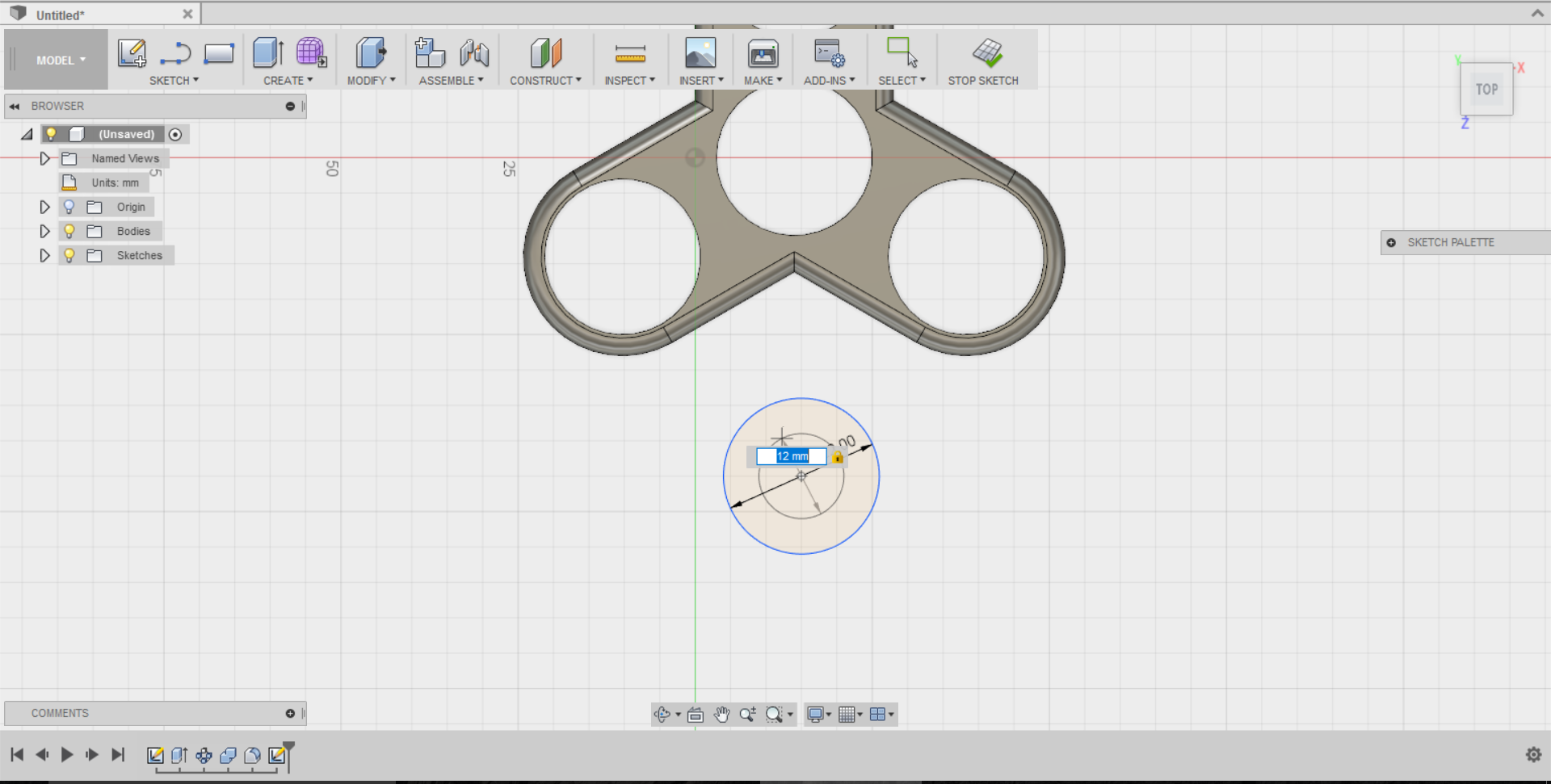Screen dimensions: 1551x784
Task: Select the Pan hand tool
Action: [x=721, y=715]
